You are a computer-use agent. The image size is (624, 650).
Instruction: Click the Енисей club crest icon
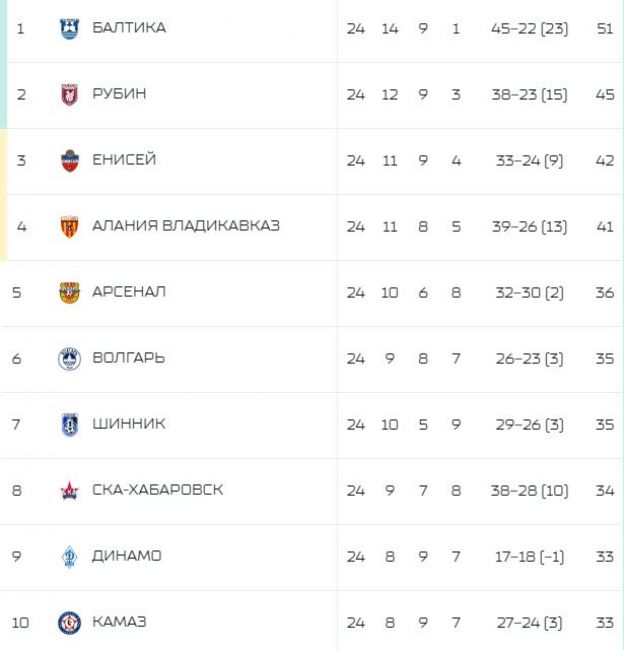click(x=69, y=161)
